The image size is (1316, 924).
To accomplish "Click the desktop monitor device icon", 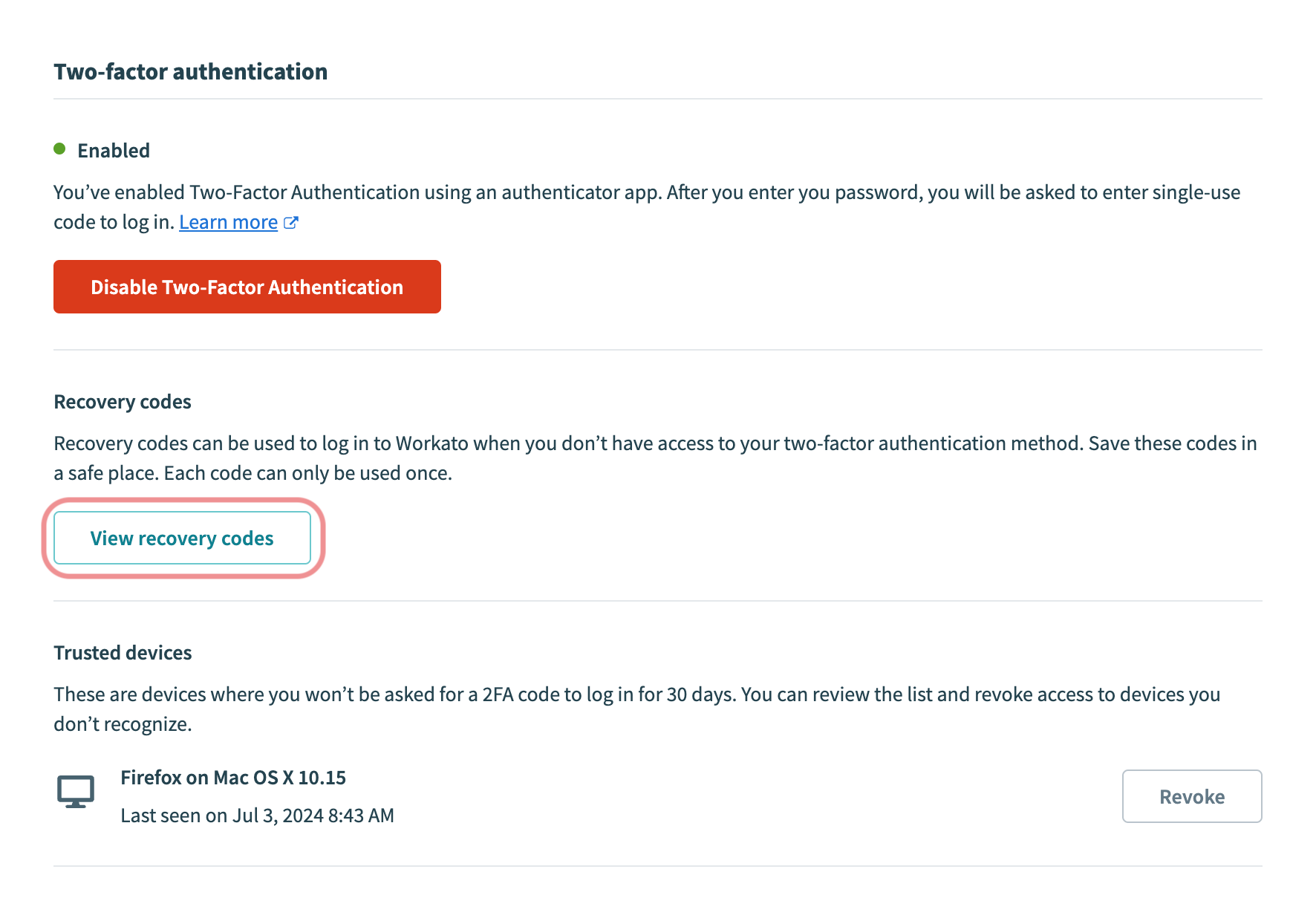I will point(76,792).
